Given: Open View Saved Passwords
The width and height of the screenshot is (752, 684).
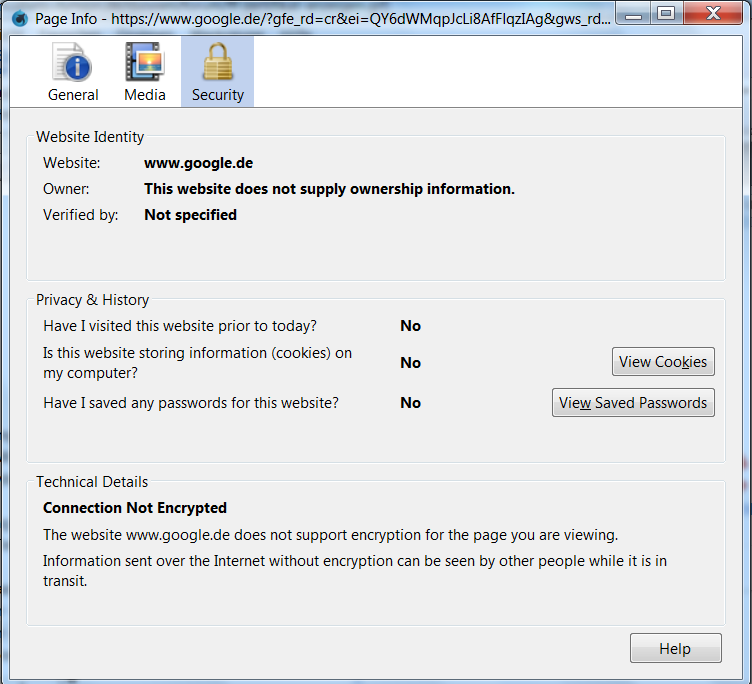Looking at the screenshot, I should [x=633, y=403].
